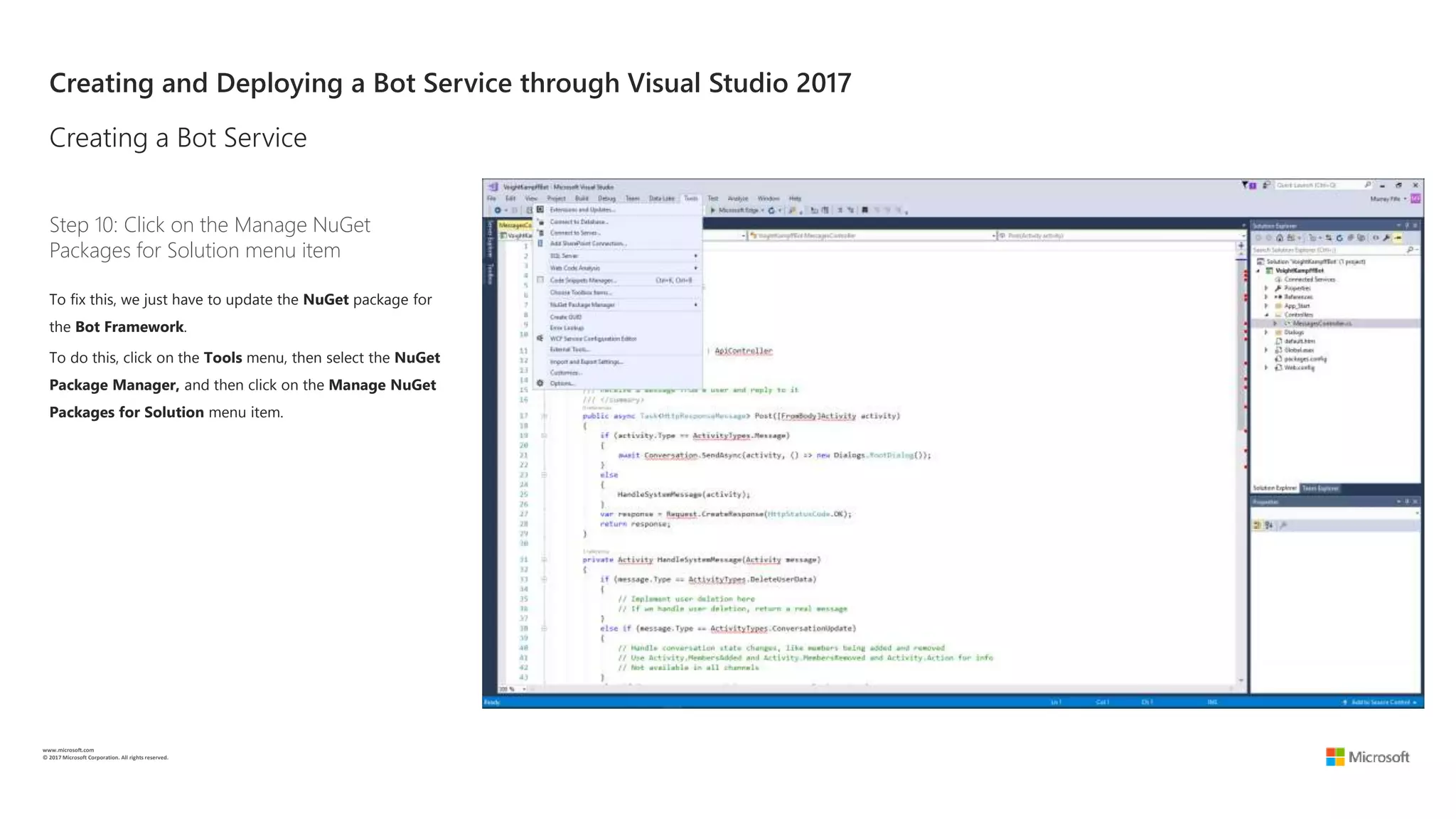Click the notifications flag icon in title bar
Image resolution: width=1456 pixels, height=819 pixels.
(x=1246, y=186)
